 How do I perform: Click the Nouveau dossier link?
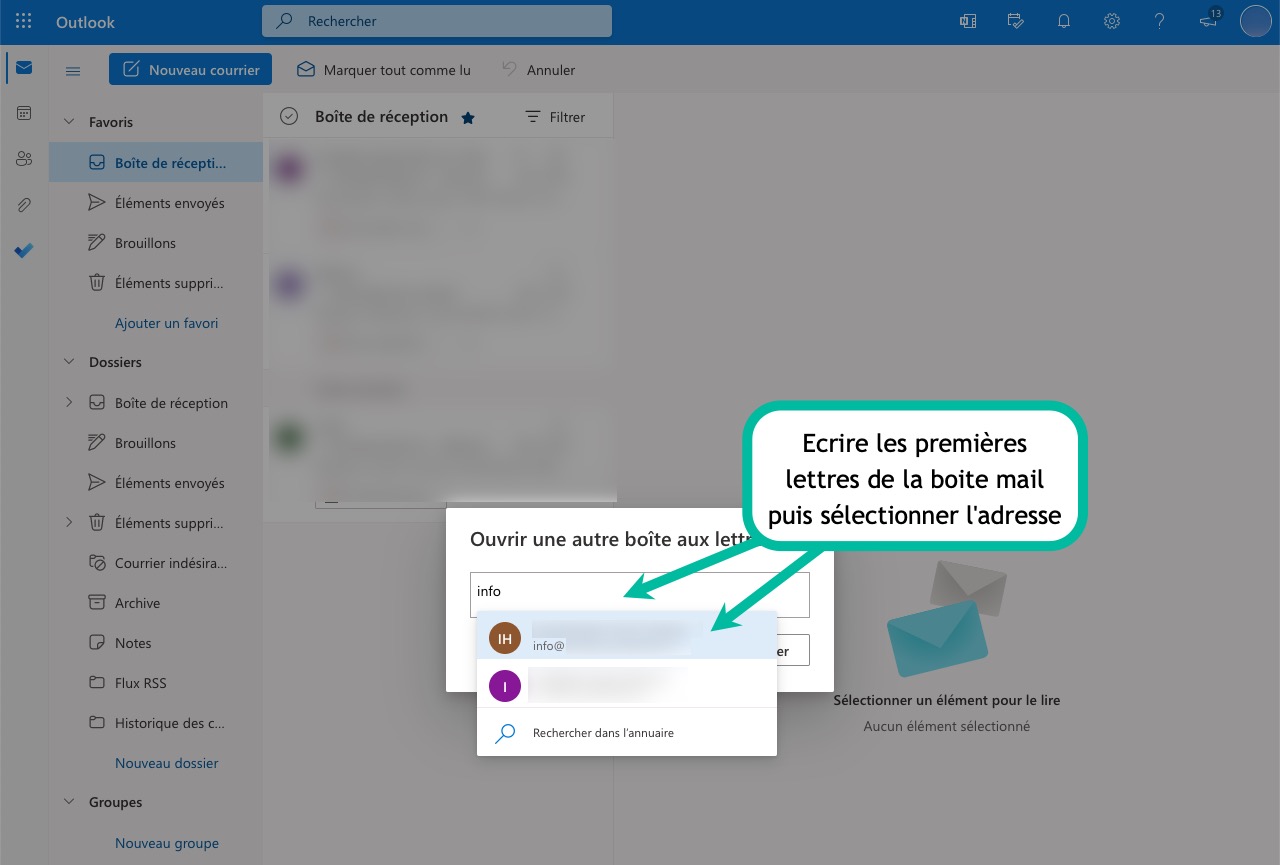pos(166,763)
